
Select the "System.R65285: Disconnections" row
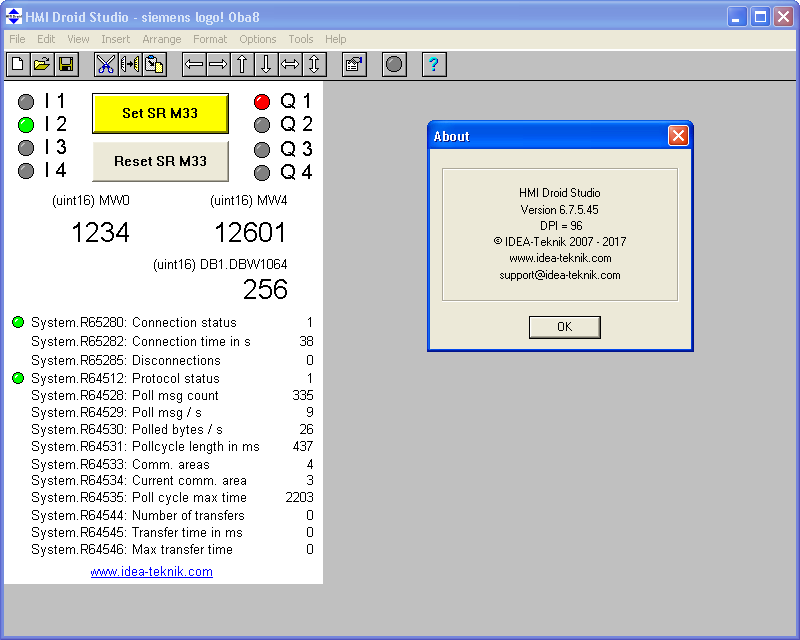click(172, 360)
